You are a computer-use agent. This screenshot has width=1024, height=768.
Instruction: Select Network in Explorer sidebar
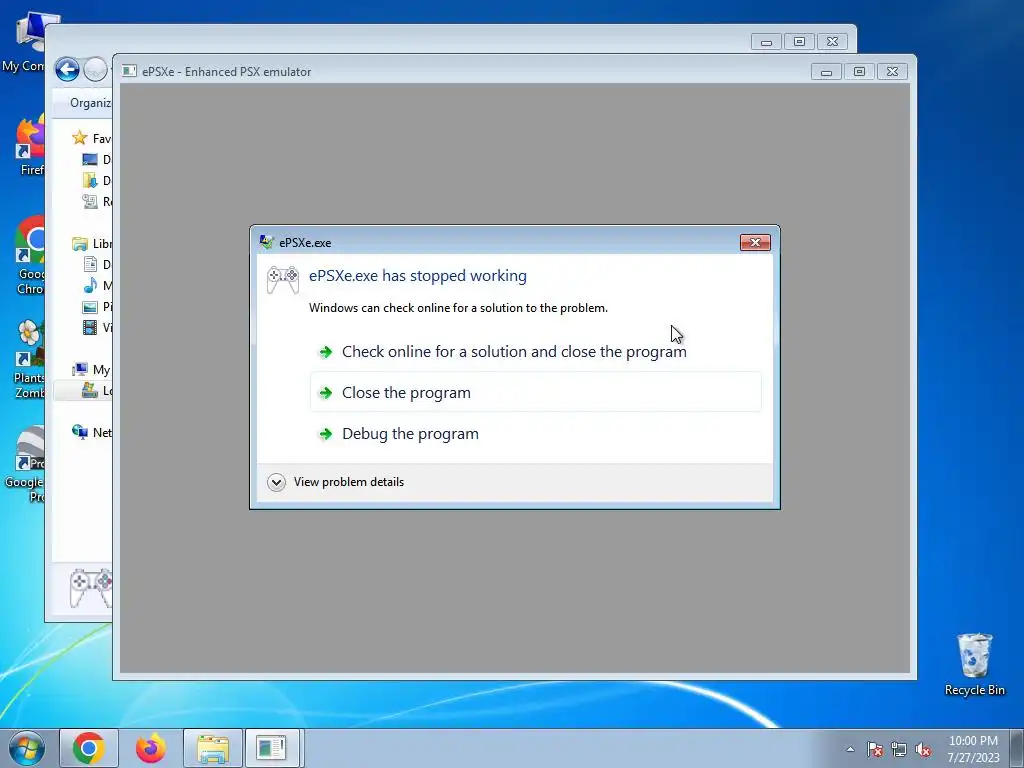click(91, 432)
